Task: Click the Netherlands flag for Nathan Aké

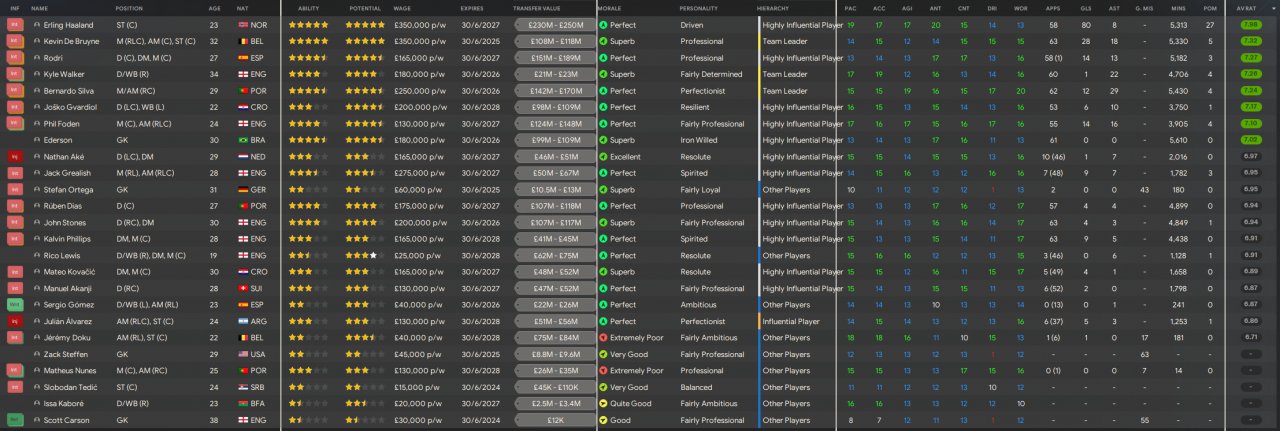Action: (243, 157)
